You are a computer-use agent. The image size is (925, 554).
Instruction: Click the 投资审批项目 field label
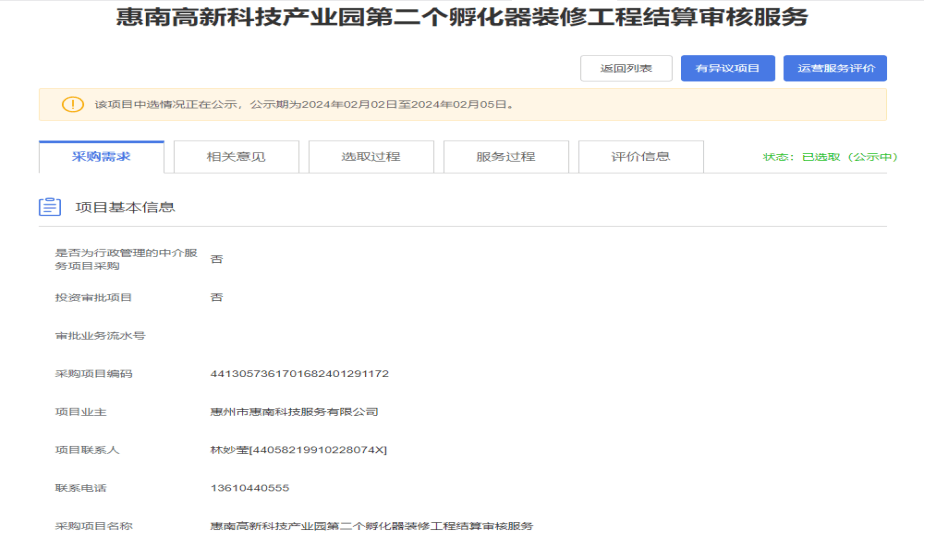pyautogui.click(x=94, y=298)
